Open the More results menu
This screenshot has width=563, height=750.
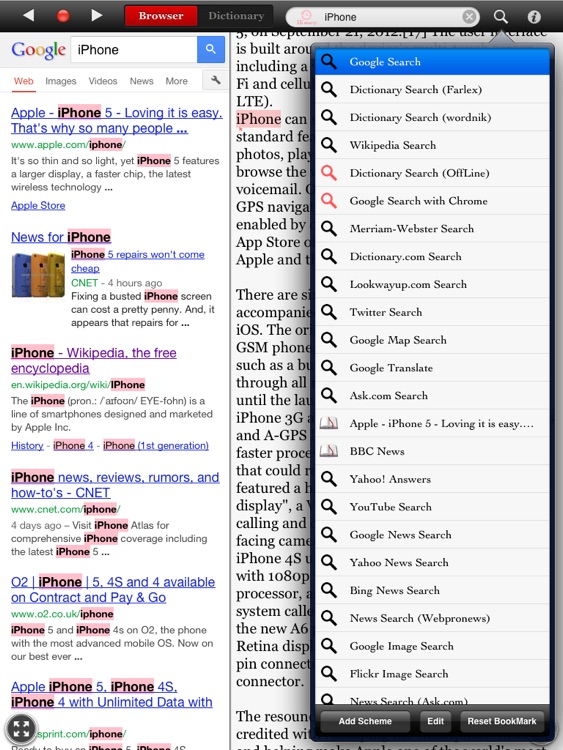[177, 81]
